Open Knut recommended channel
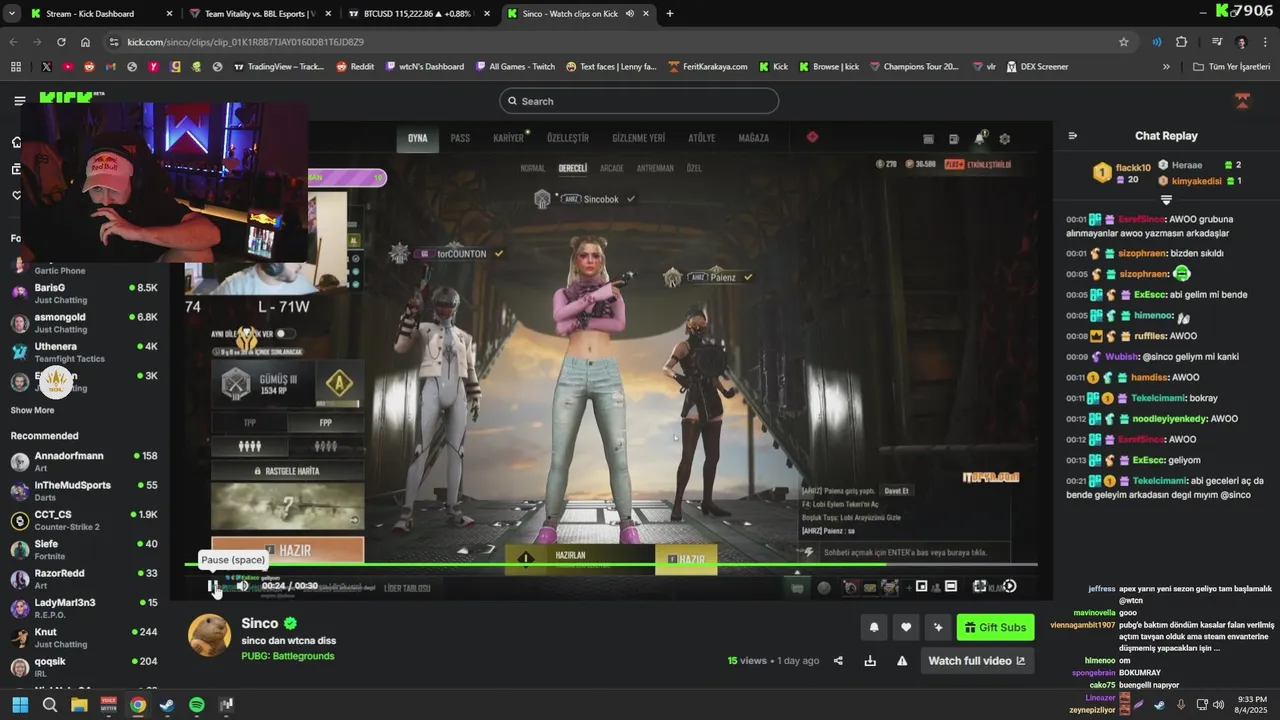The height and width of the screenshot is (720, 1280). 84,637
